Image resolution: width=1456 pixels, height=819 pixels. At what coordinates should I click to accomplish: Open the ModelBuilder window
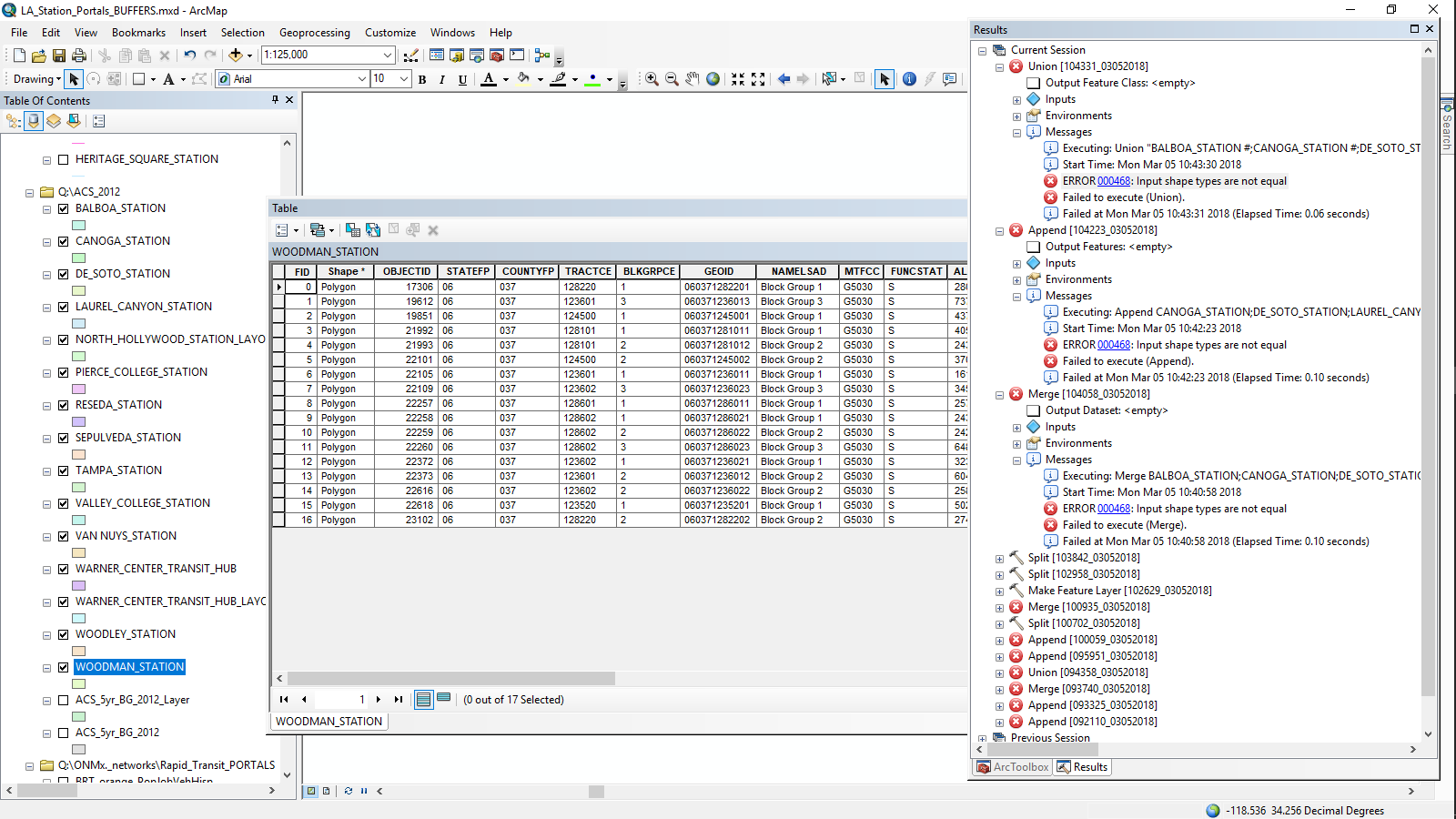coord(542,56)
